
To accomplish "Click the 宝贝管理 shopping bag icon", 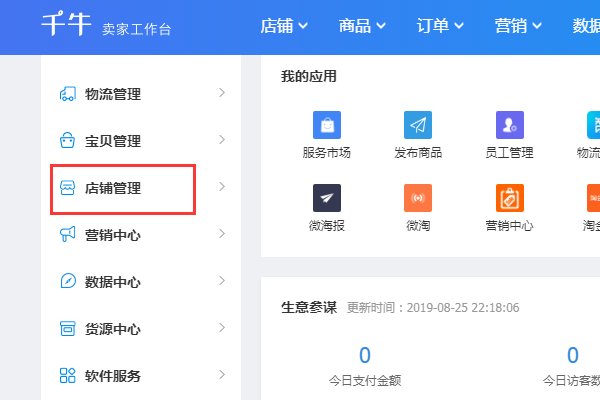I will (x=68, y=140).
